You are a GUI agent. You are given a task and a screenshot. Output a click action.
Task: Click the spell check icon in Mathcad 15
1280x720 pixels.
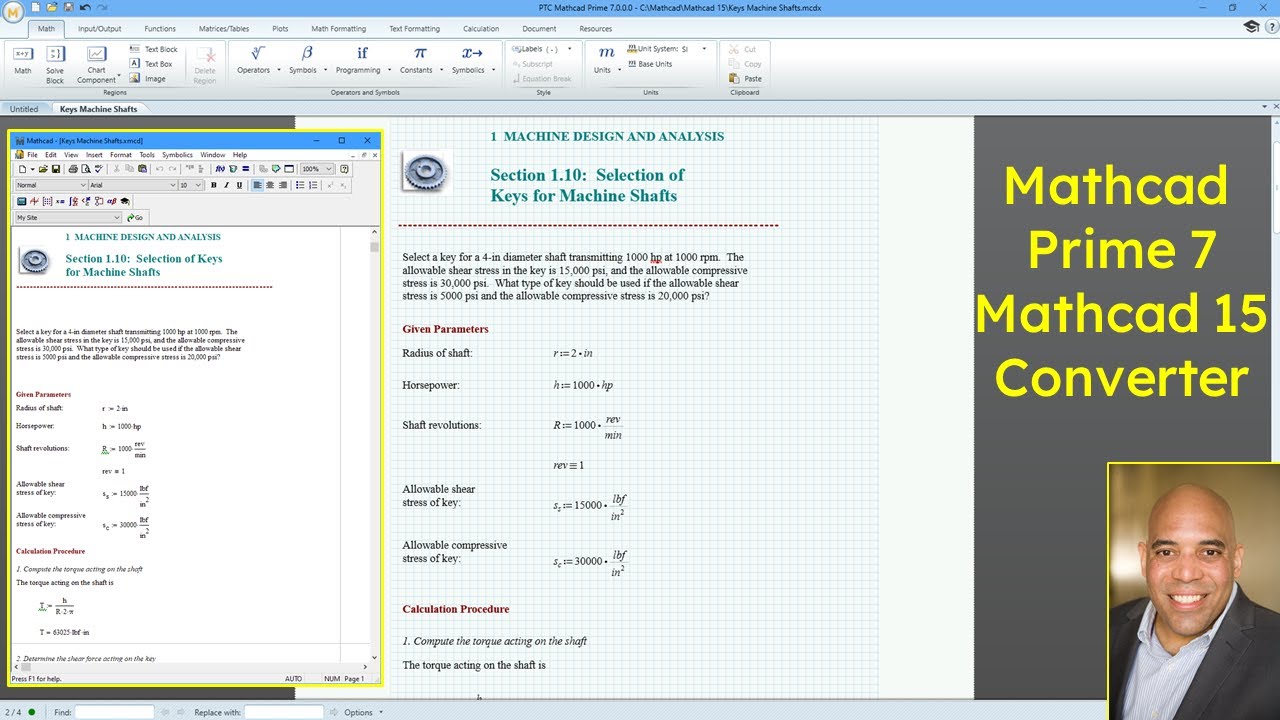99,169
